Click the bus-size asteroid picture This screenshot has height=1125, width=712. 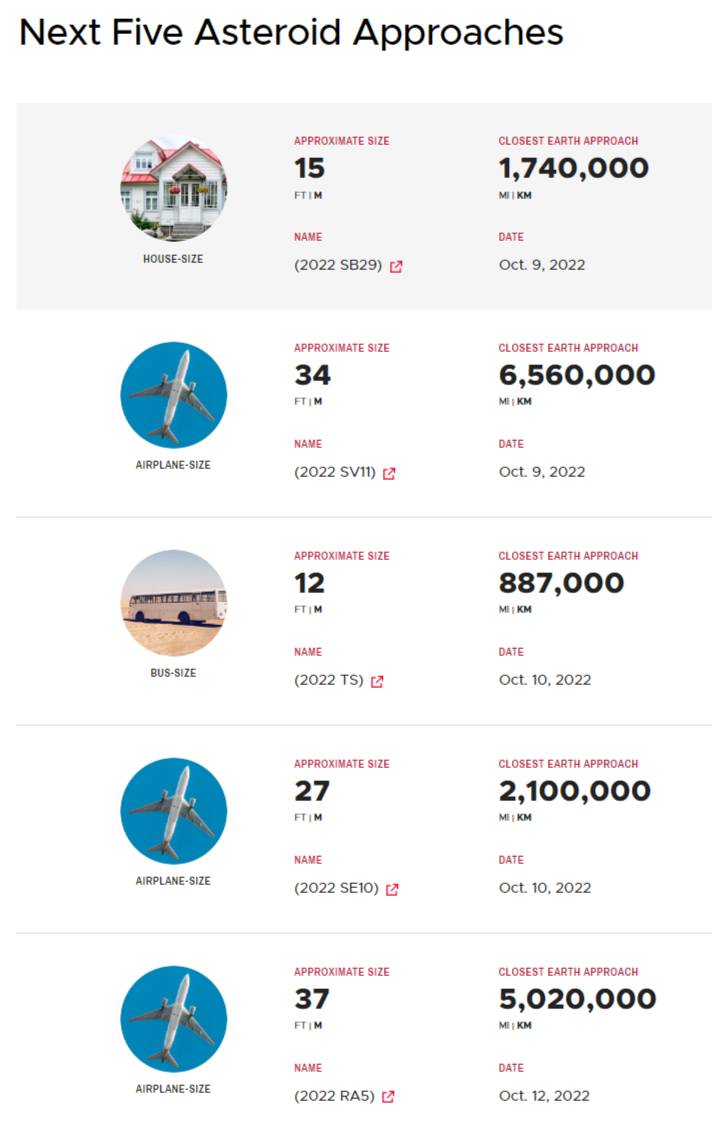pos(173,603)
